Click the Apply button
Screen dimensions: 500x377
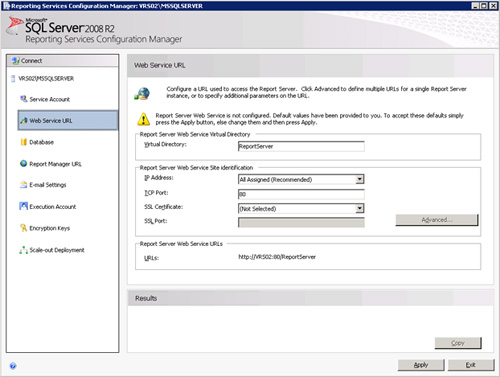pyautogui.click(x=421, y=365)
